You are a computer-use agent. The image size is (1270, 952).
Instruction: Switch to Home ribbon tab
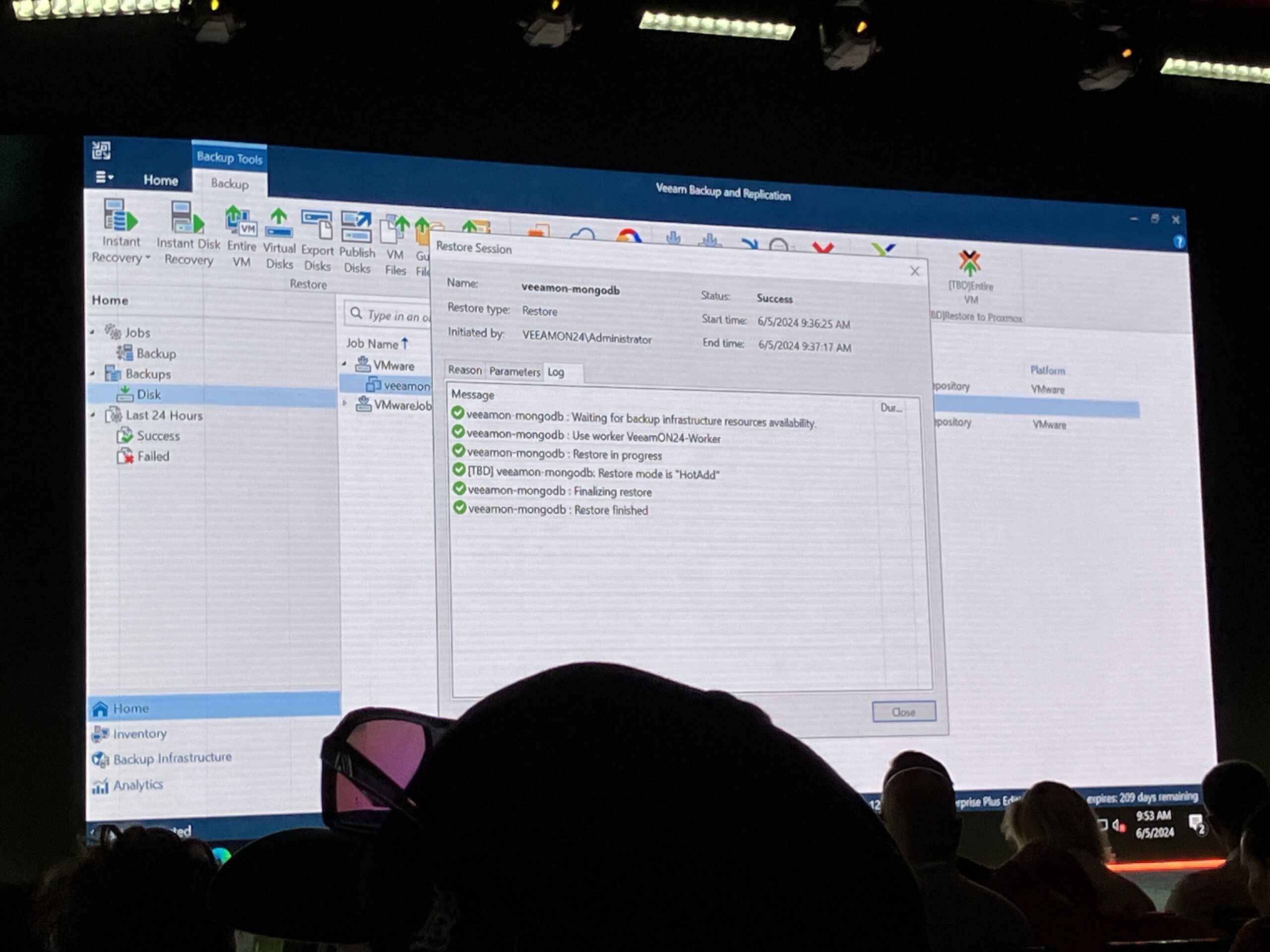tap(161, 180)
